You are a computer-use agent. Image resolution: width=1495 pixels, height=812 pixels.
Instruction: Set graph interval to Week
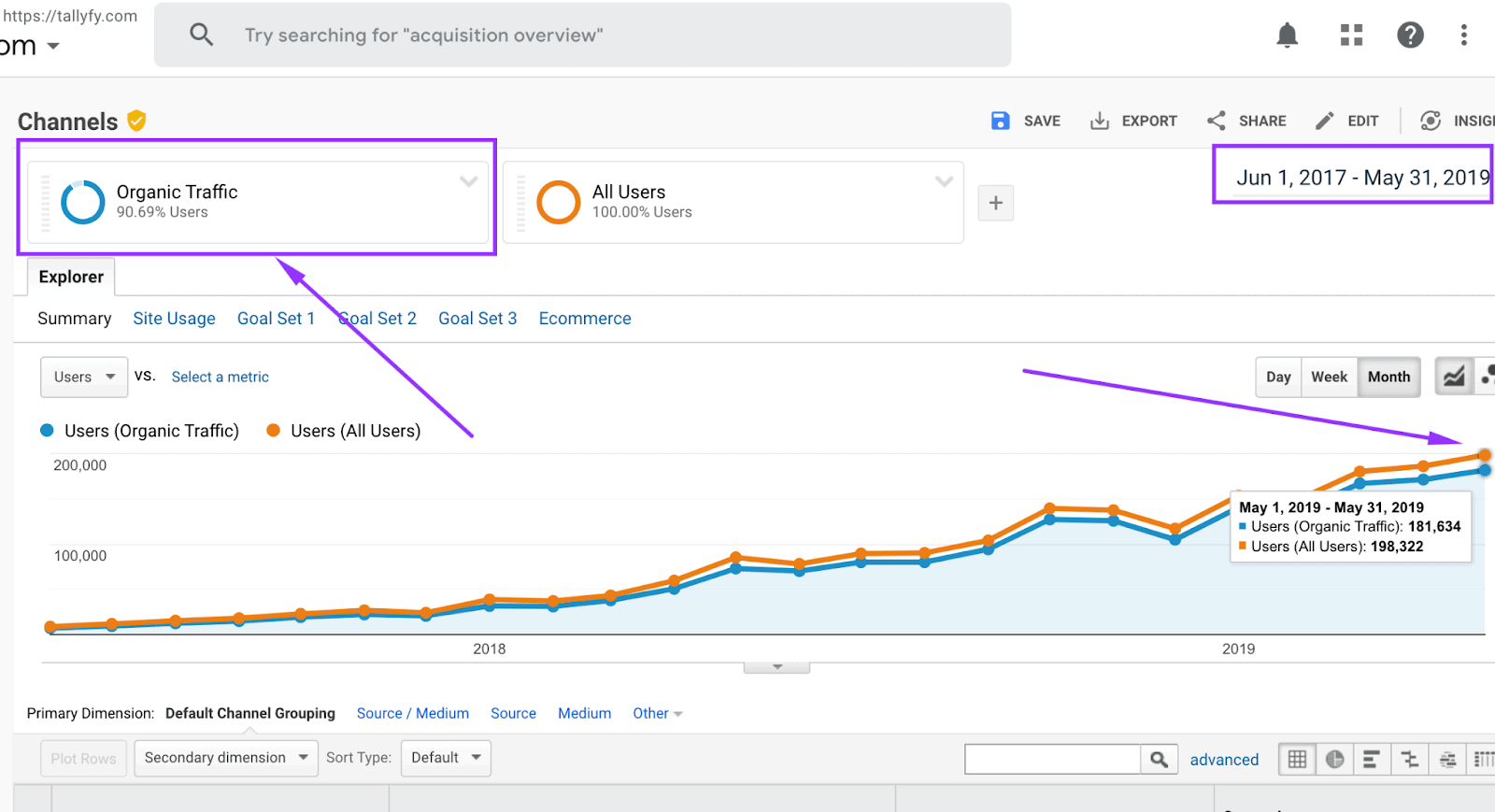pyautogui.click(x=1329, y=377)
